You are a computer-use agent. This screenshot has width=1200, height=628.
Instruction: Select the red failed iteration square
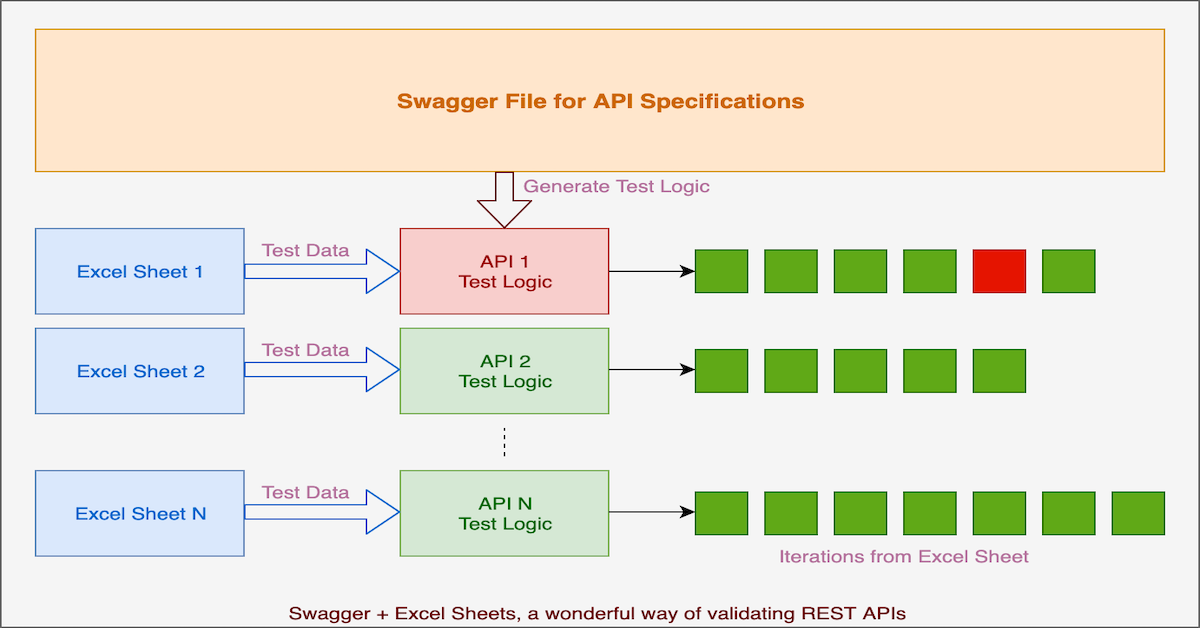tap(999, 271)
